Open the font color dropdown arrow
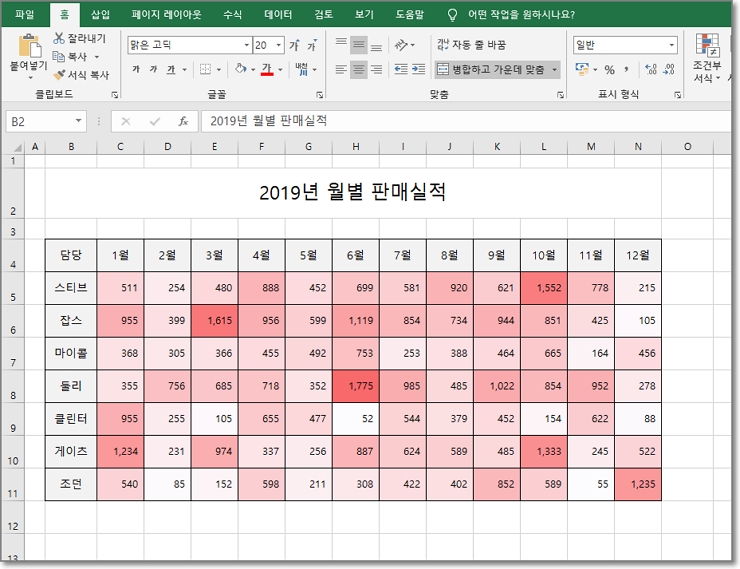Screen dimensions: 740x569 click(x=280, y=70)
